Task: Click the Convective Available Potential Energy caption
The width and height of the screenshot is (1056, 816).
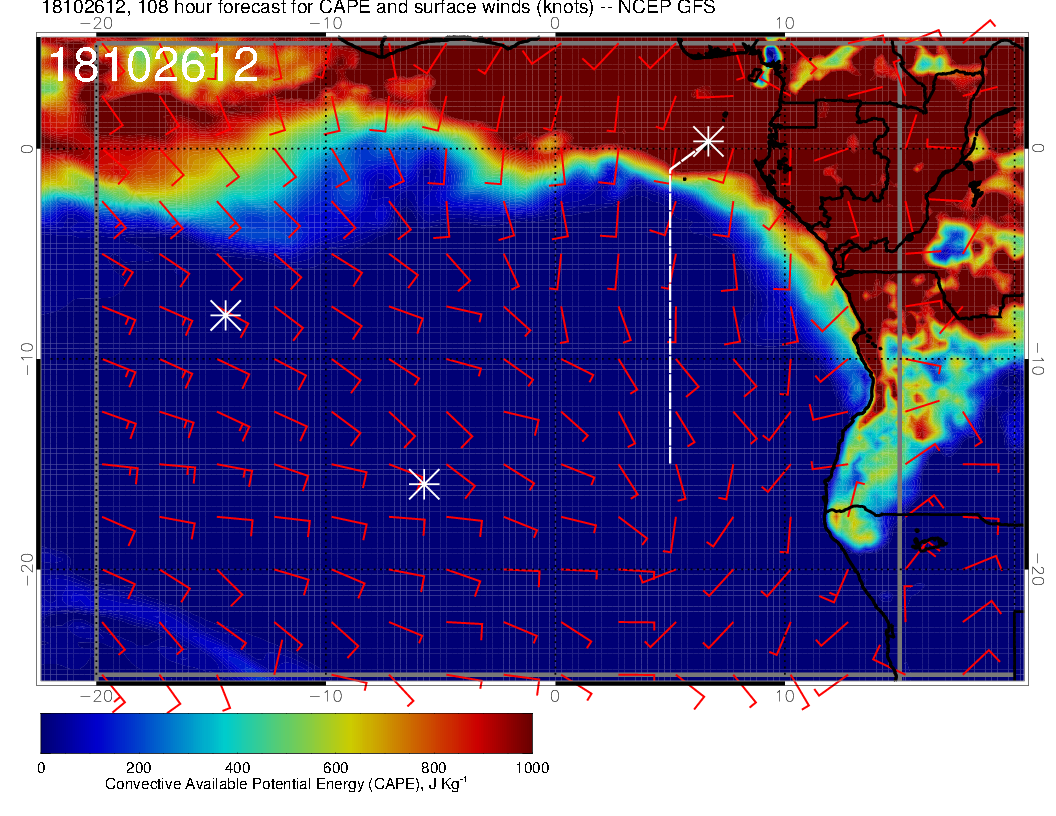Action: tap(285, 784)
